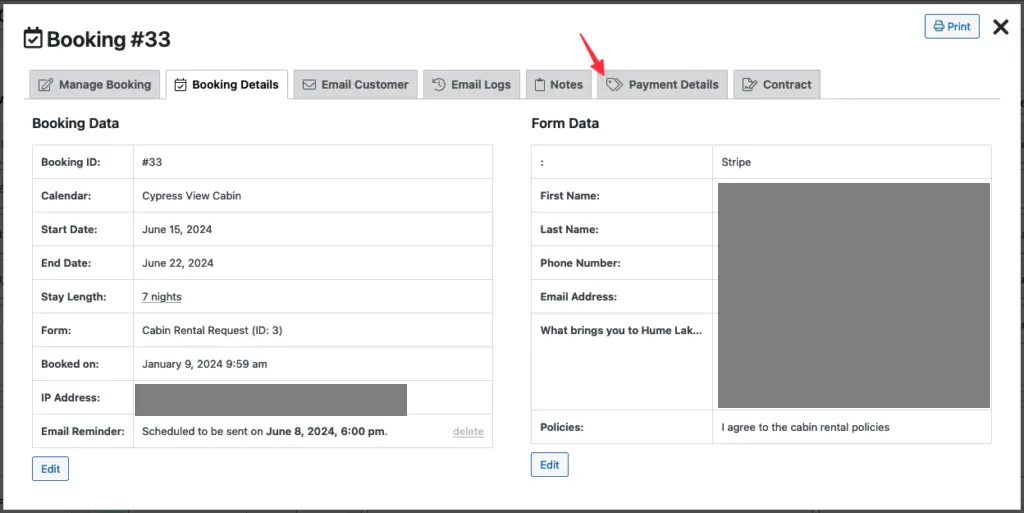This screenshot has height=513, width=1024.
Task: Click the Cypress View Cabin calendar value
Action: [191, 196]
